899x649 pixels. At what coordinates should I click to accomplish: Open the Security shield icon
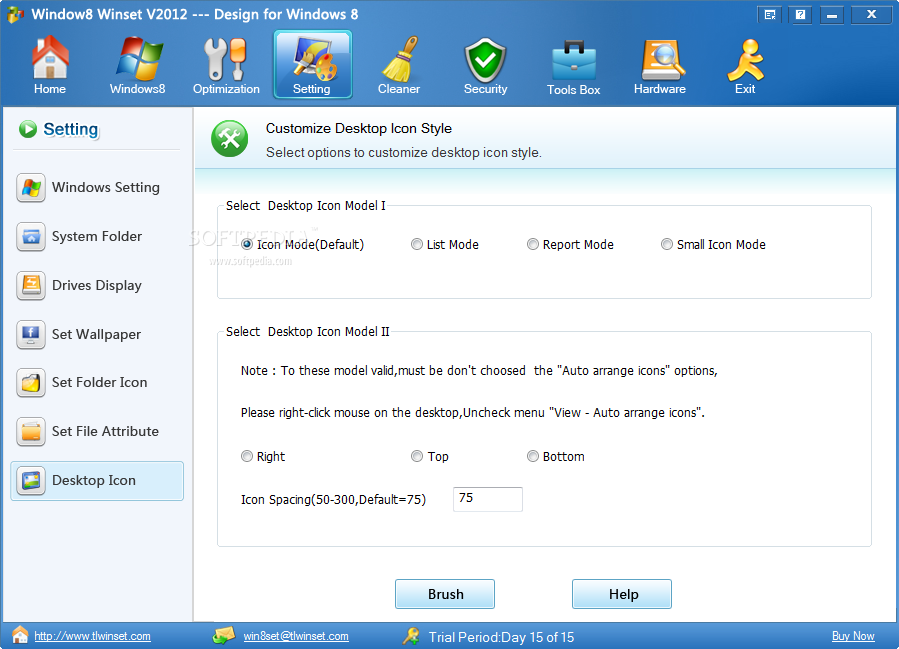pyautogui.click(x=485, y=59)
